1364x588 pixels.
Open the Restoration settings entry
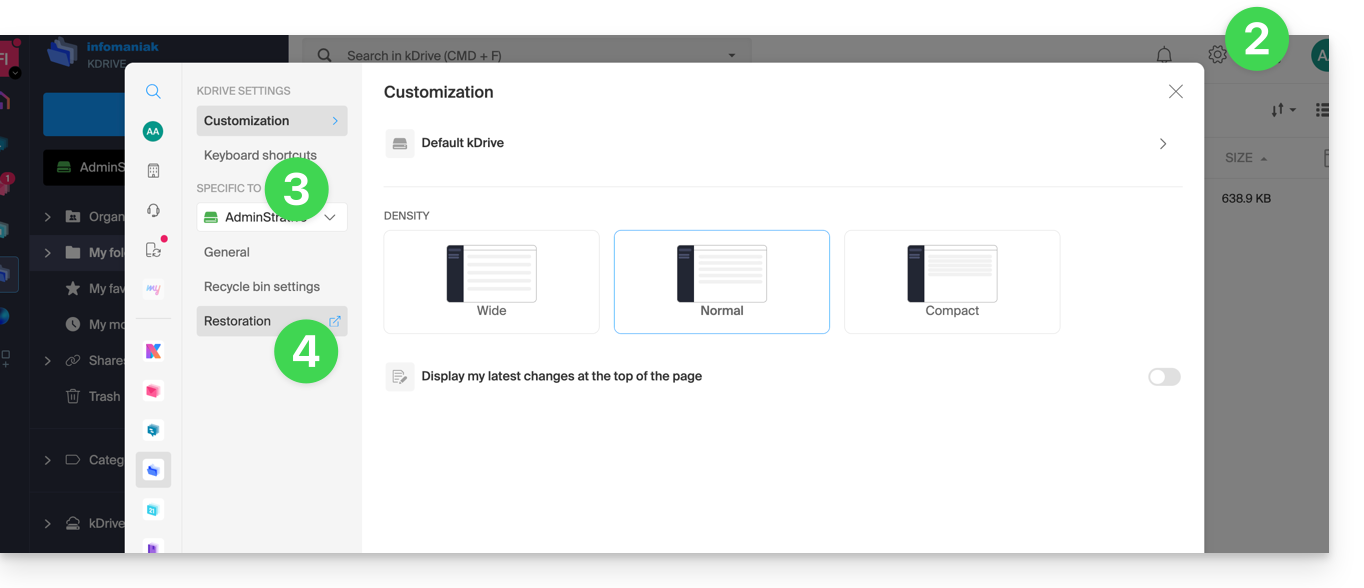coord(272,321)
